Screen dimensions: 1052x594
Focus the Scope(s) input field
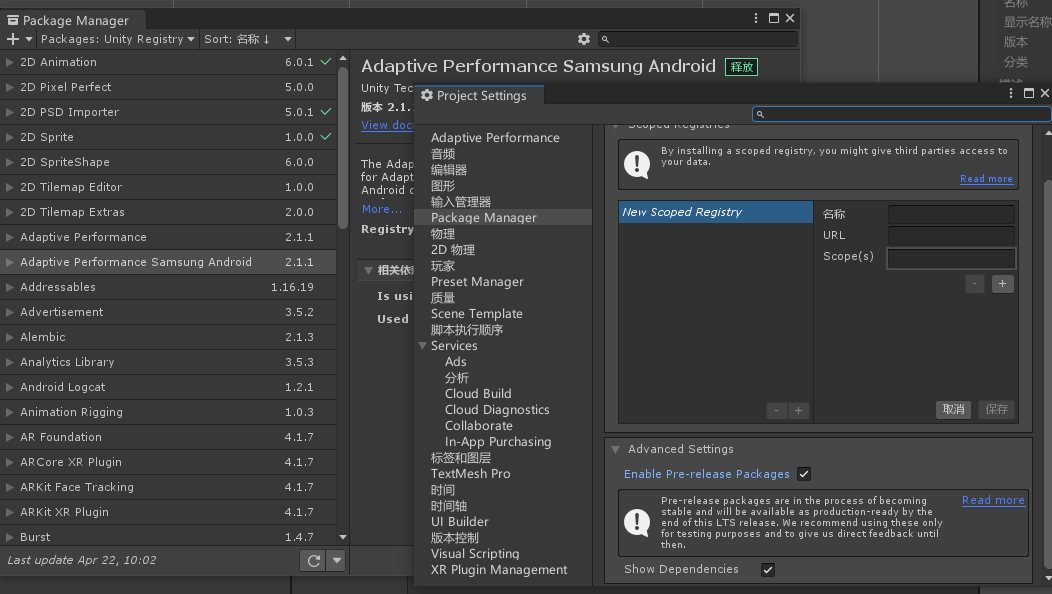pyautogui.click(x=951, y=258)
